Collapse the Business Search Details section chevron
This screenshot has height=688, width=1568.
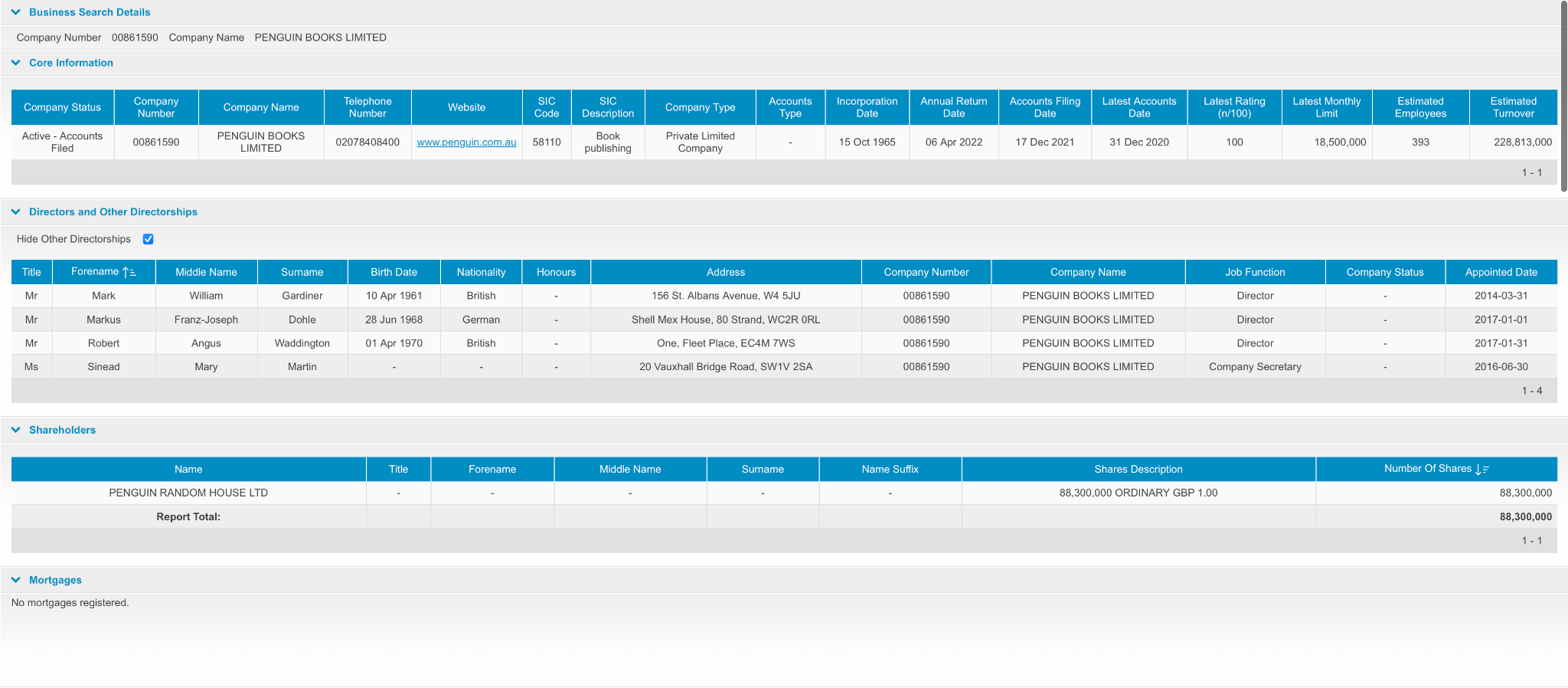[16, 12]
